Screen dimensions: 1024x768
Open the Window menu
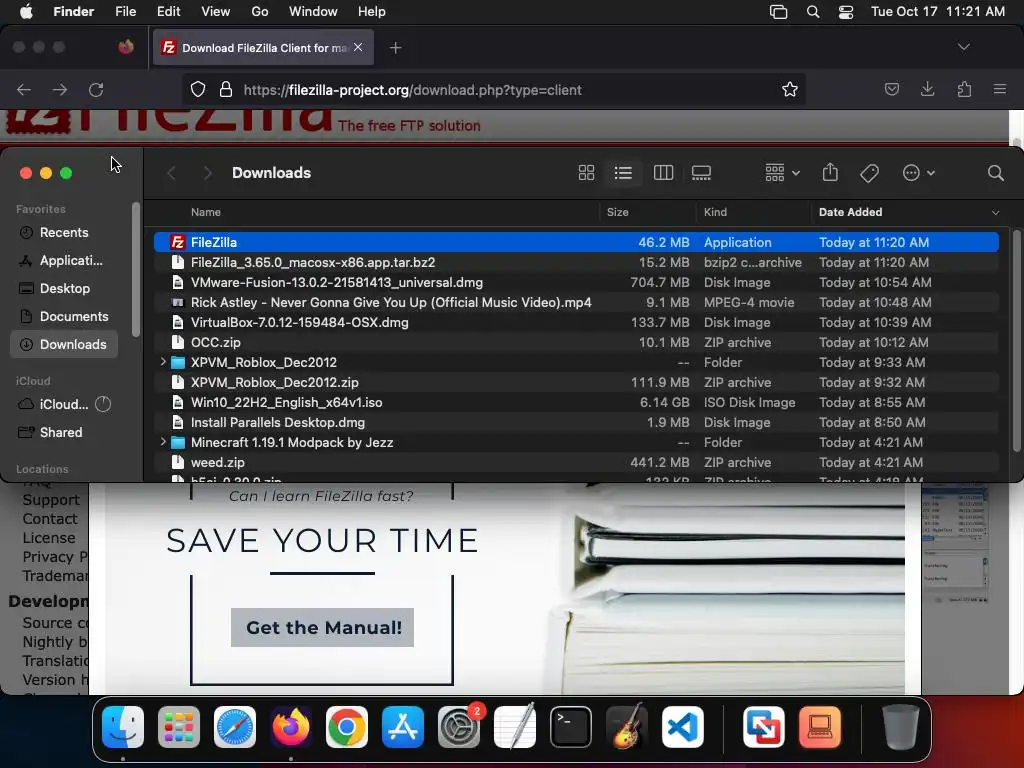313,12
